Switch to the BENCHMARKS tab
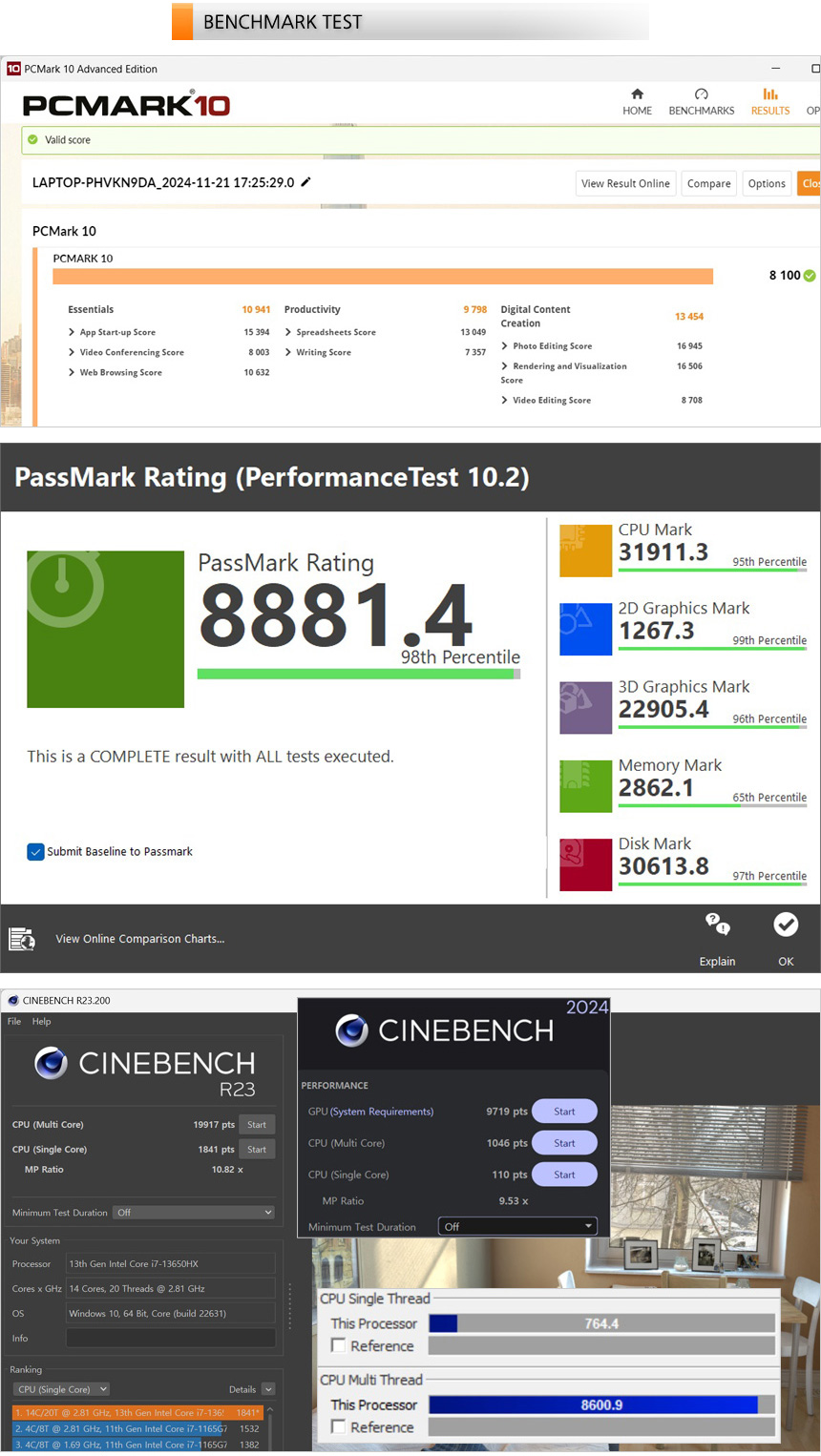 [702, 101]
